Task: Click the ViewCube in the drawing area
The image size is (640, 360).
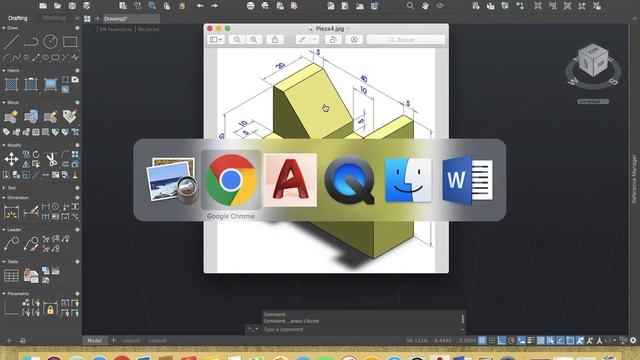Action: click(x=593, y=61)
